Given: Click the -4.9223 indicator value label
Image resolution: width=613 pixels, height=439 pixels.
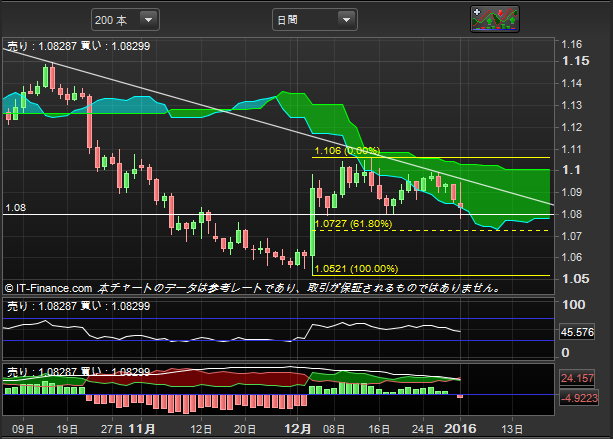Looking at the screenshot, I should pos(579,398).
